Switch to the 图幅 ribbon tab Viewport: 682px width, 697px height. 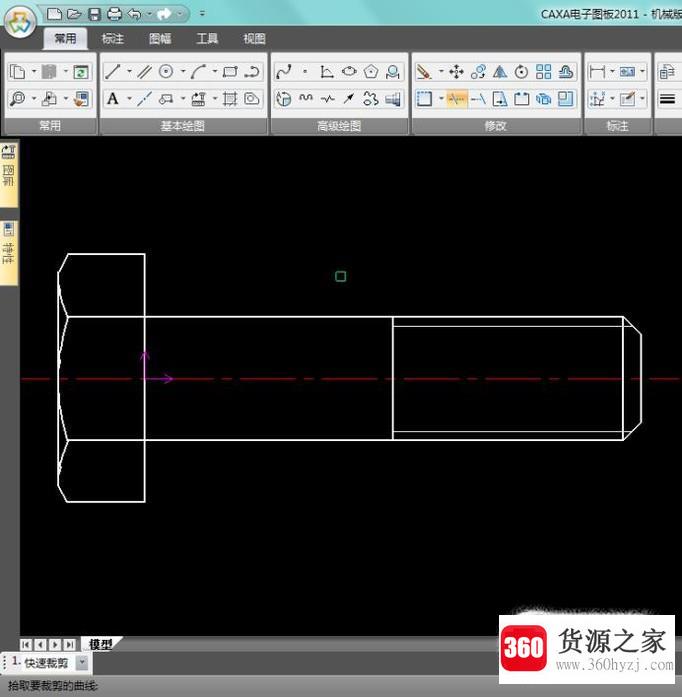pos(160,39)
